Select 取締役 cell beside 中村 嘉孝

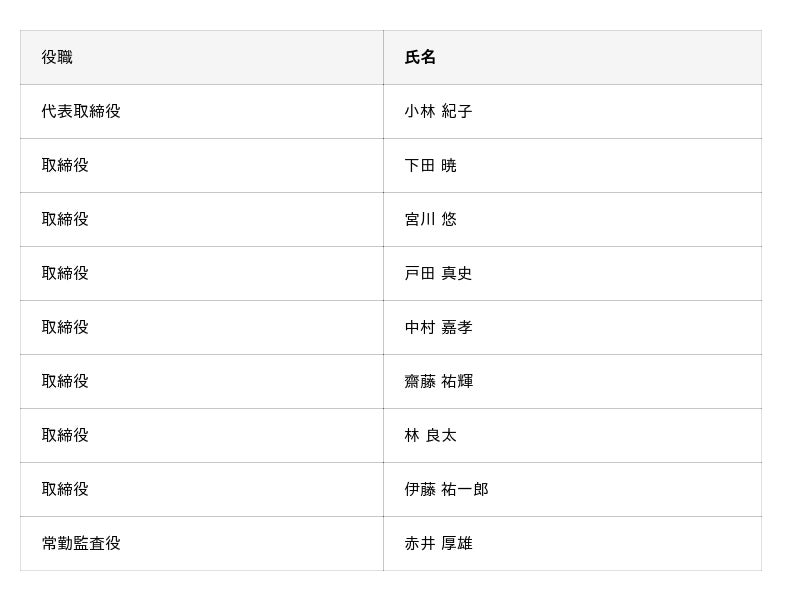click(x=65, y=328)
